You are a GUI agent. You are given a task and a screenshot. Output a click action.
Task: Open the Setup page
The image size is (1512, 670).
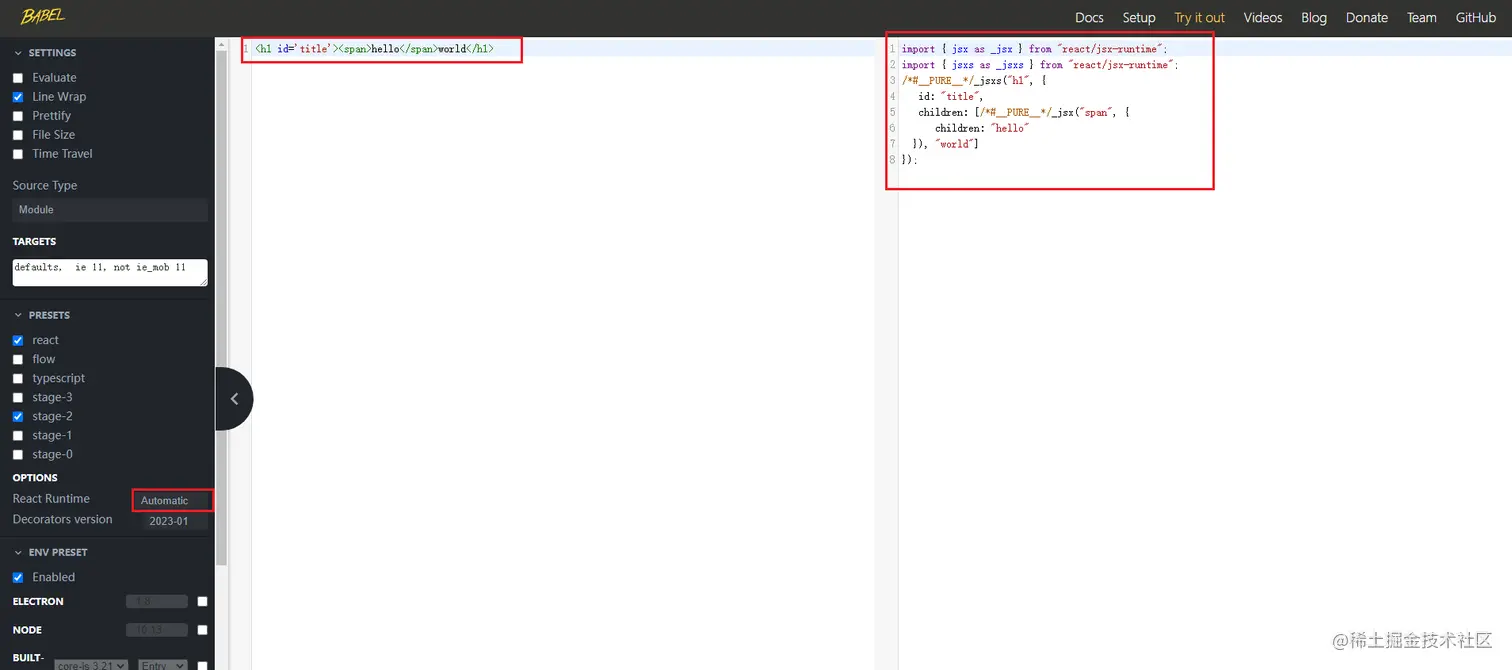coord(1139,17)
